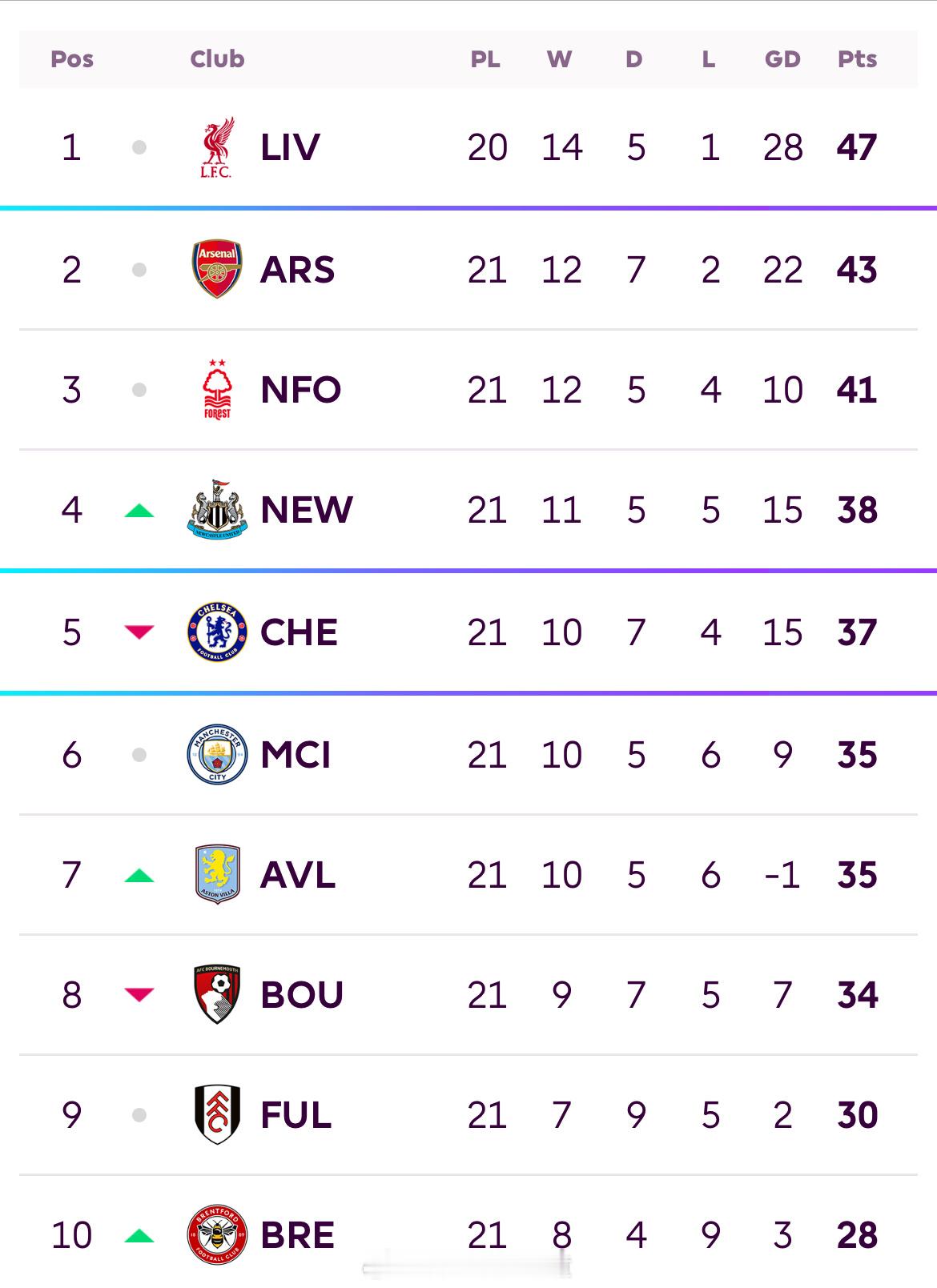This screenshot has height=1288, width=937.
Task: Click the red down arrow beside CHE
Action: pos(139,632)
